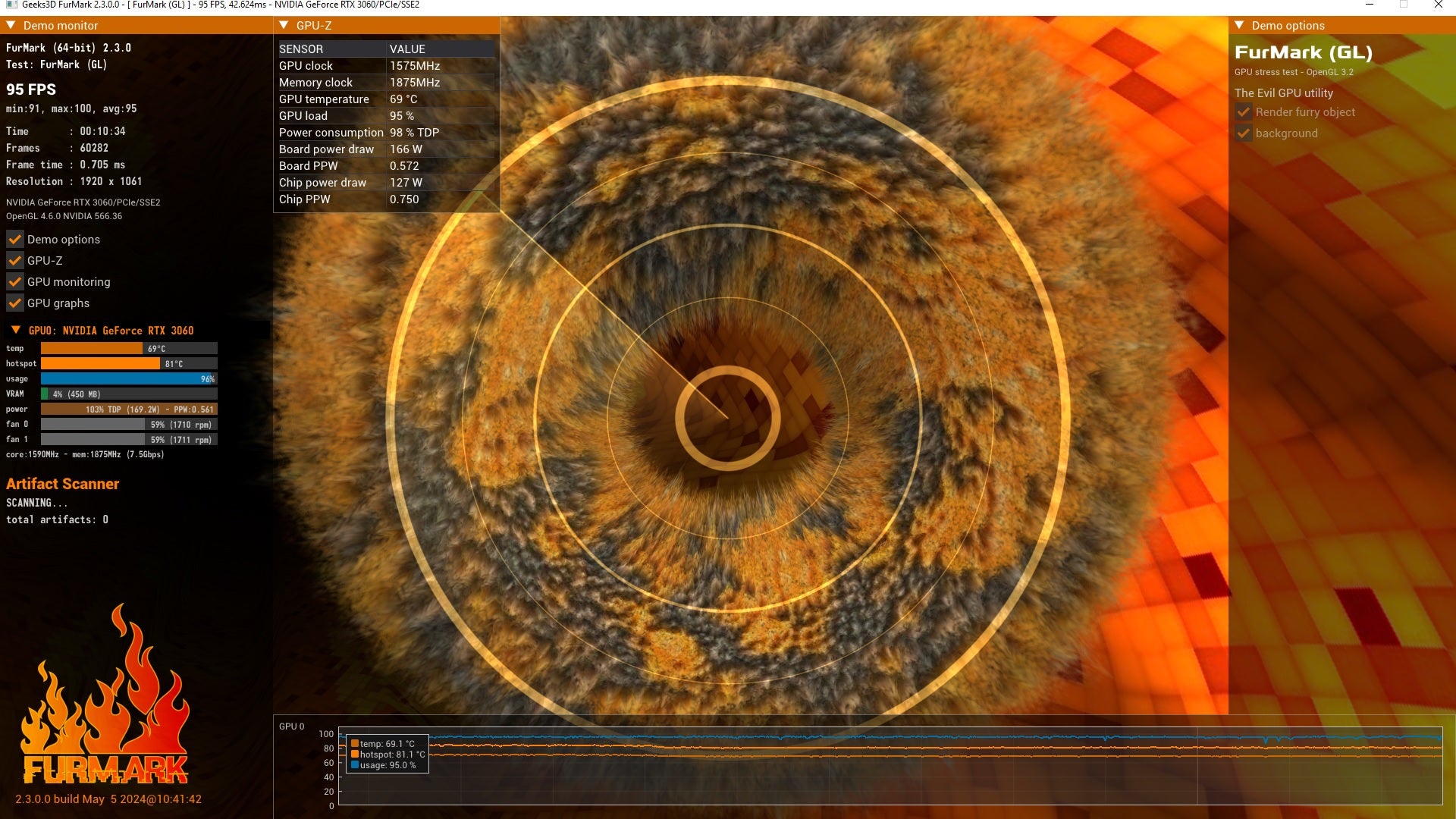Screen dimensions: 1456x819
Task: Collapse the Demo monitor panel
Action: [x=11, y=25]
